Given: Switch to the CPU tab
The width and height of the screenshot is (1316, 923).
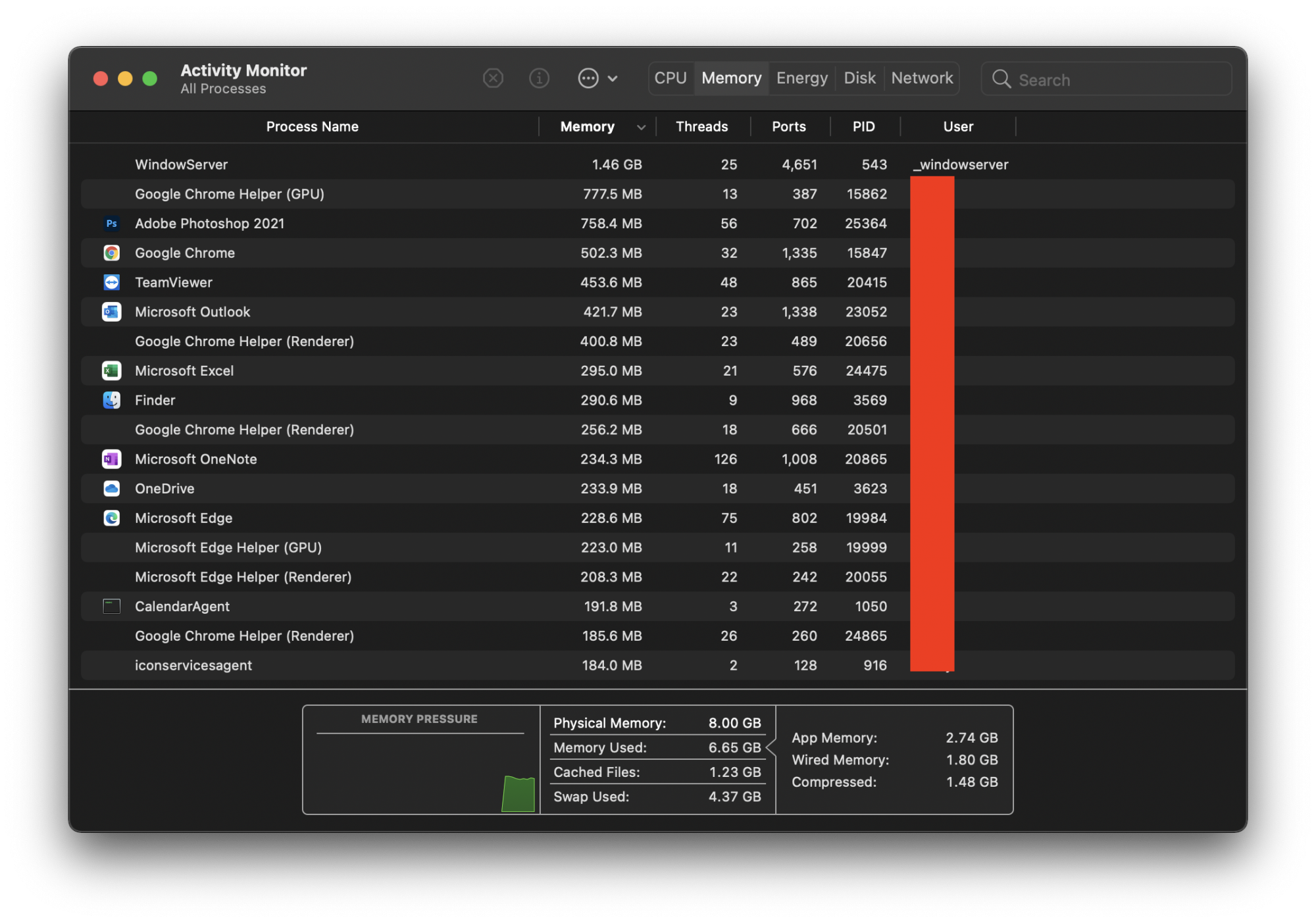Looking at the screenshot, I should tap(671, 78).
